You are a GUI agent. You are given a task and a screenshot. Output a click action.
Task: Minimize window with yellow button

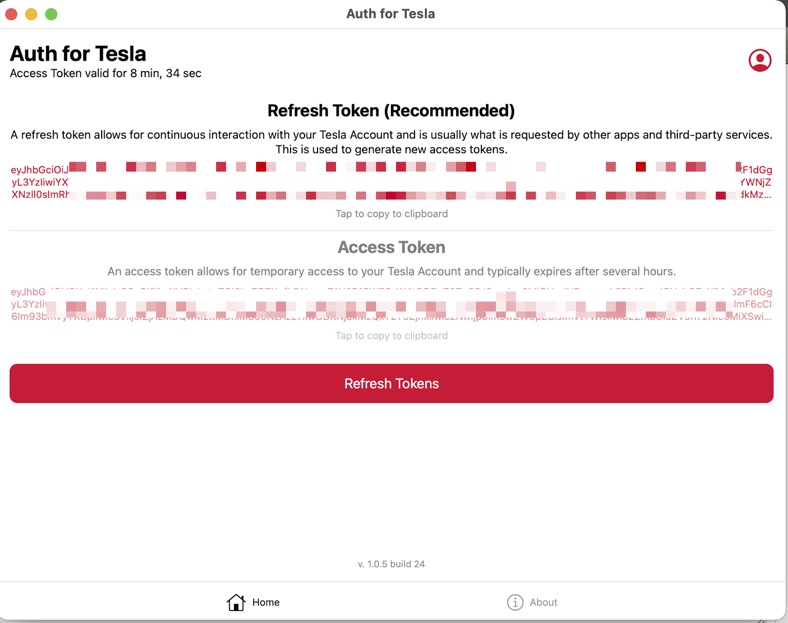[31, 14]
